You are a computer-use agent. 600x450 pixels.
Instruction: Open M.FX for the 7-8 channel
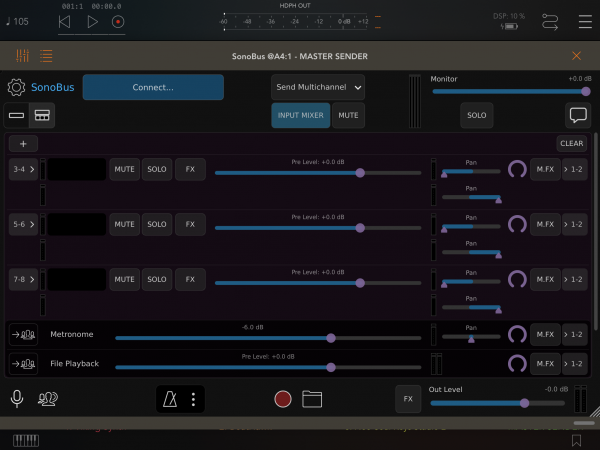pos(545,279)
